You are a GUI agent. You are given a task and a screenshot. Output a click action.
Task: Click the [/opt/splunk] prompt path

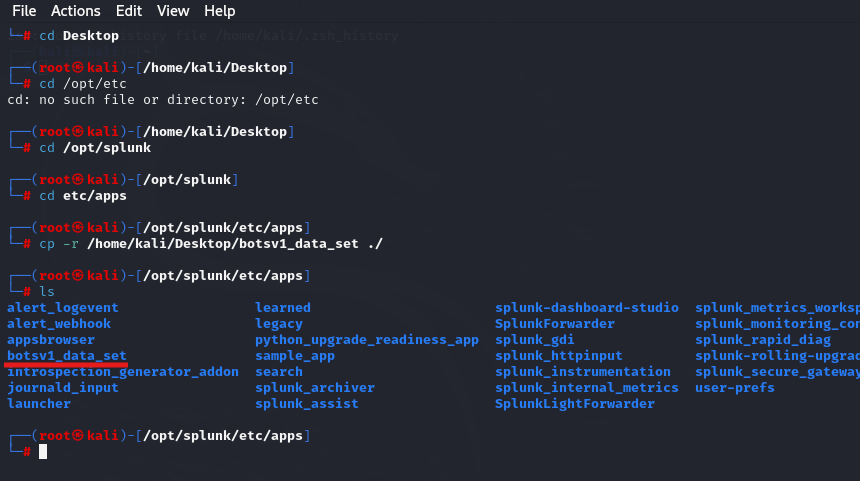[187, 180]
